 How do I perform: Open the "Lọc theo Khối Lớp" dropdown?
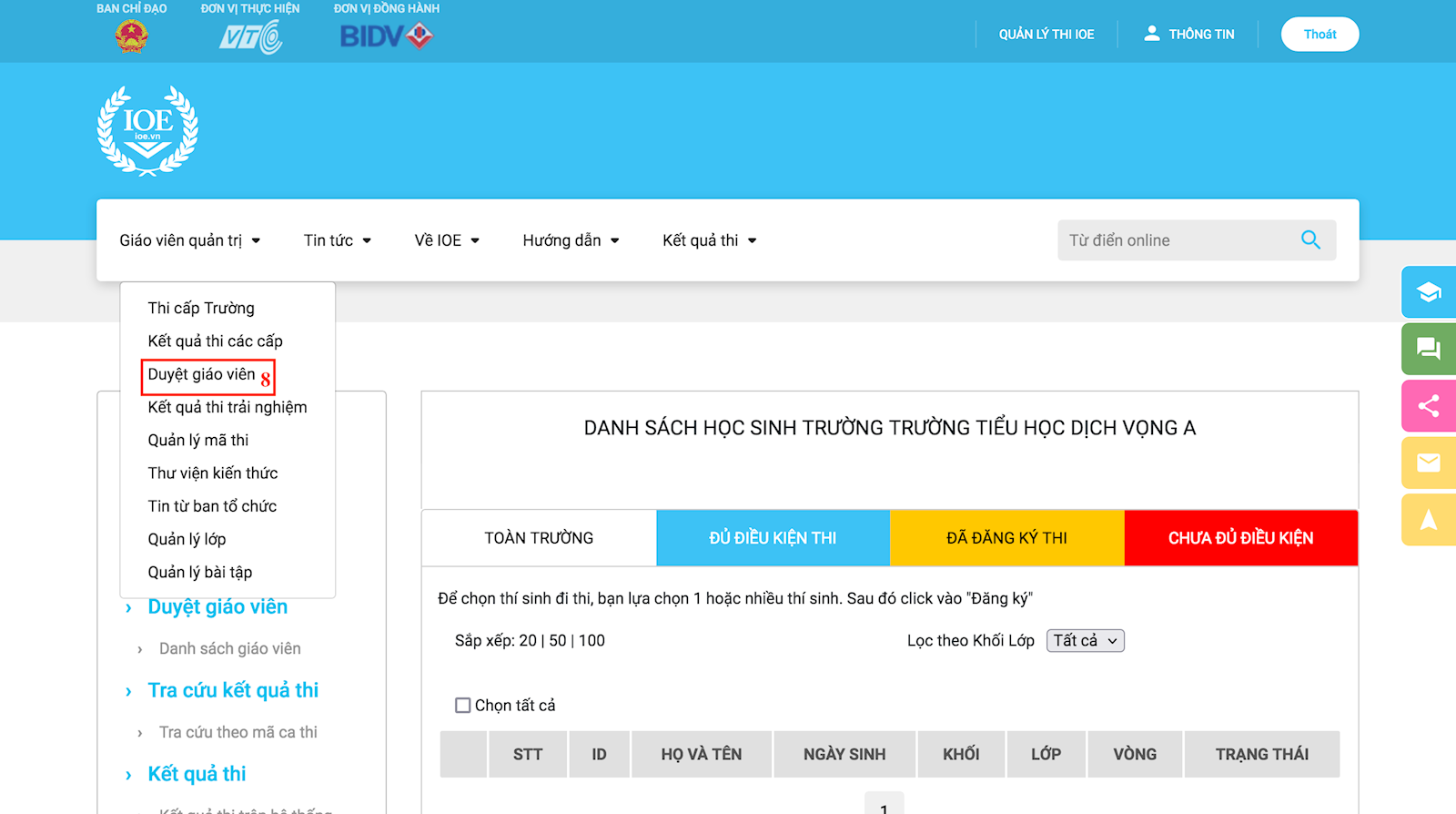pos(1085,641)
